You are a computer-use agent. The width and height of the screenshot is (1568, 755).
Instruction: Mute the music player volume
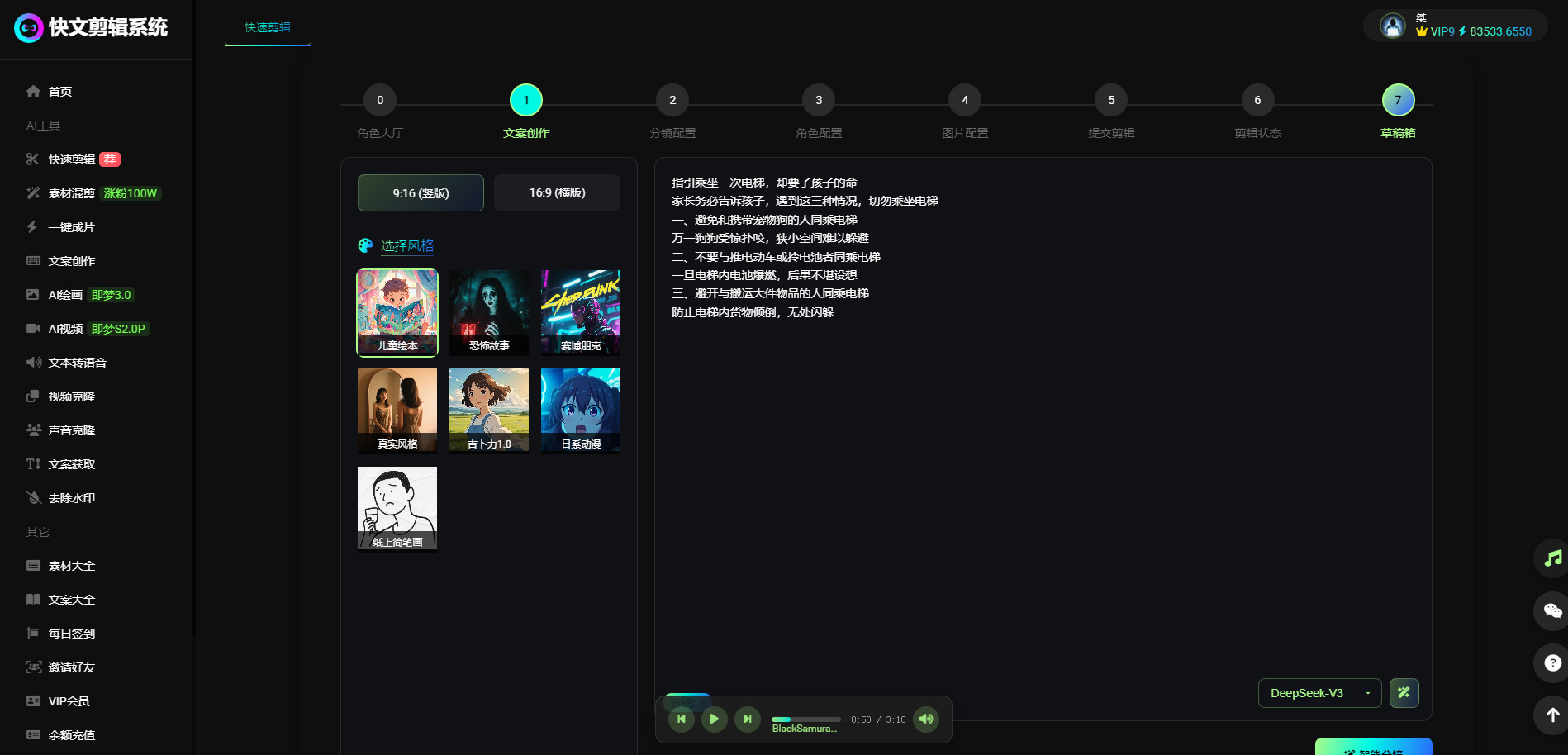point(926,719)
